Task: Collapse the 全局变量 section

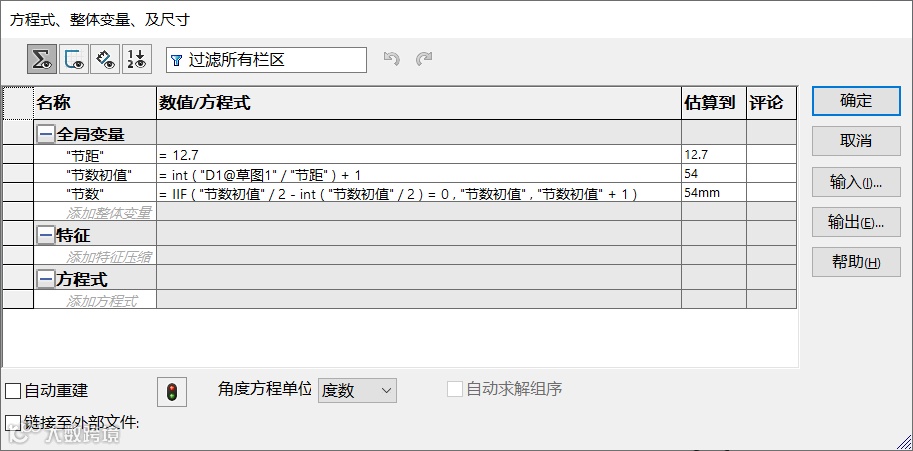Action: (x=45, y=135)
